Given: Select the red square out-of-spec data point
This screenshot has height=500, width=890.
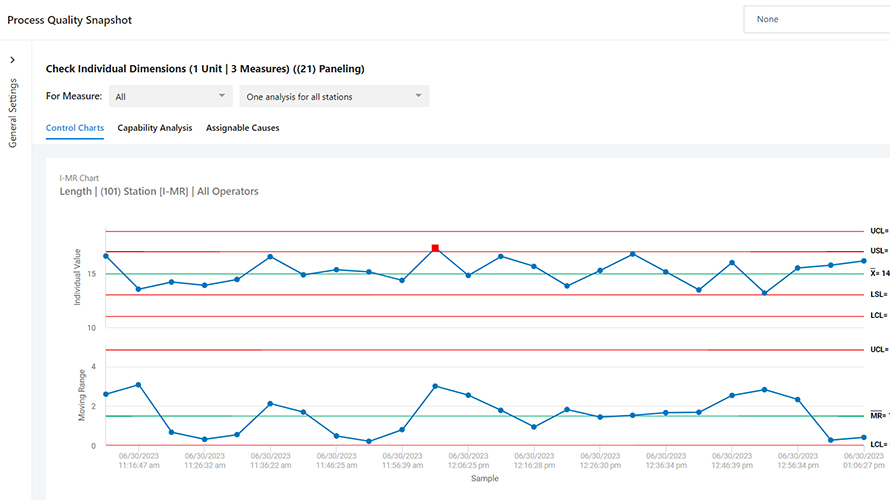Looking at the screenshot, I should pyautogui.click(x=435, y=247).
